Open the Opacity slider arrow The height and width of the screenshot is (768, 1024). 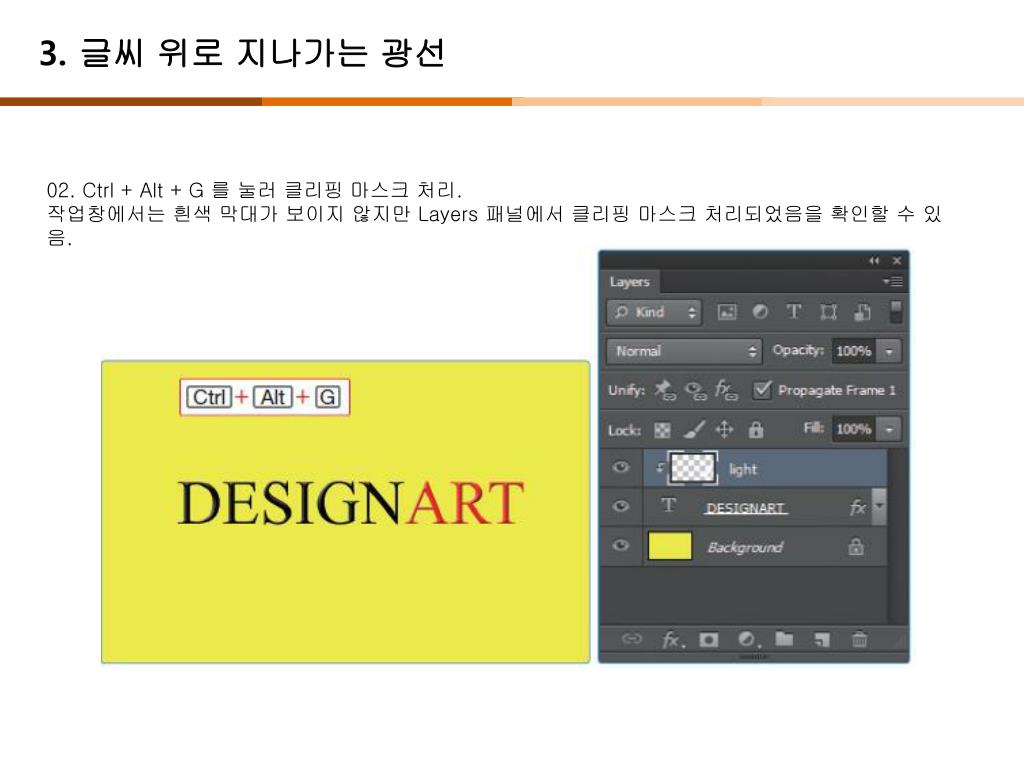point(889,351)
